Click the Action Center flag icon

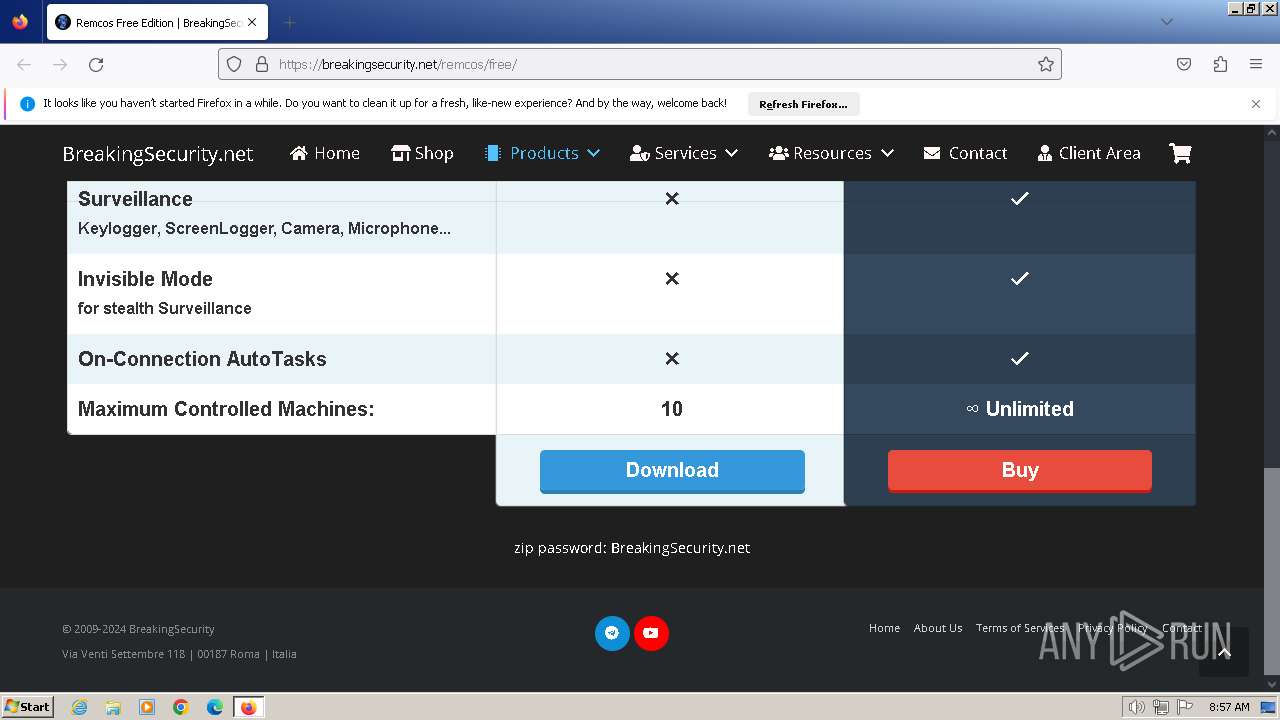coord(1186,707)
